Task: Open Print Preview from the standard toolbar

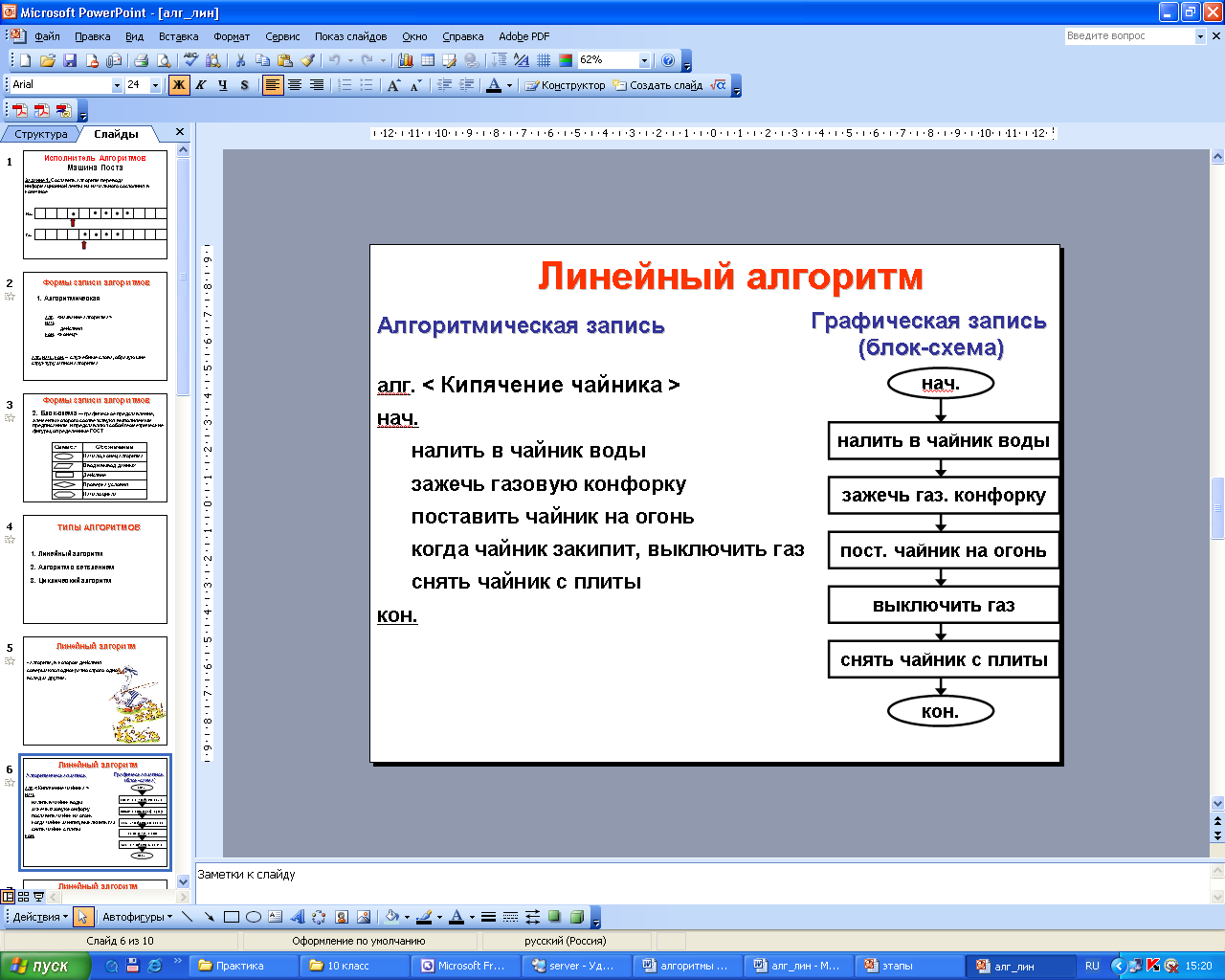Action: pyautogui.click(x=164, y=60)
